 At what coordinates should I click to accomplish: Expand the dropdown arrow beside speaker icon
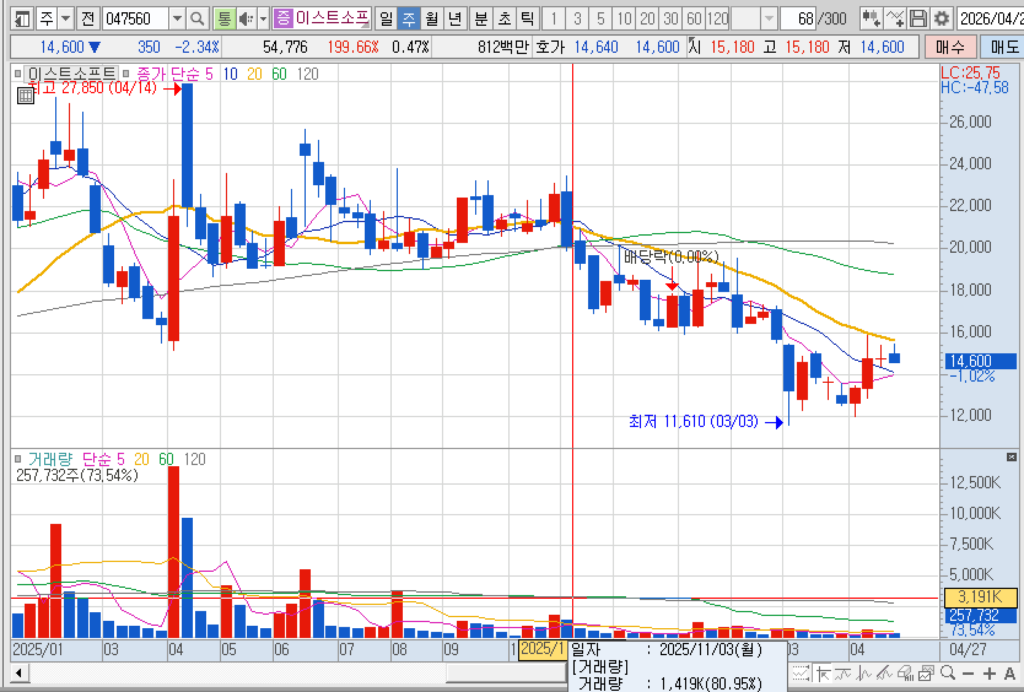click(263, 19)
